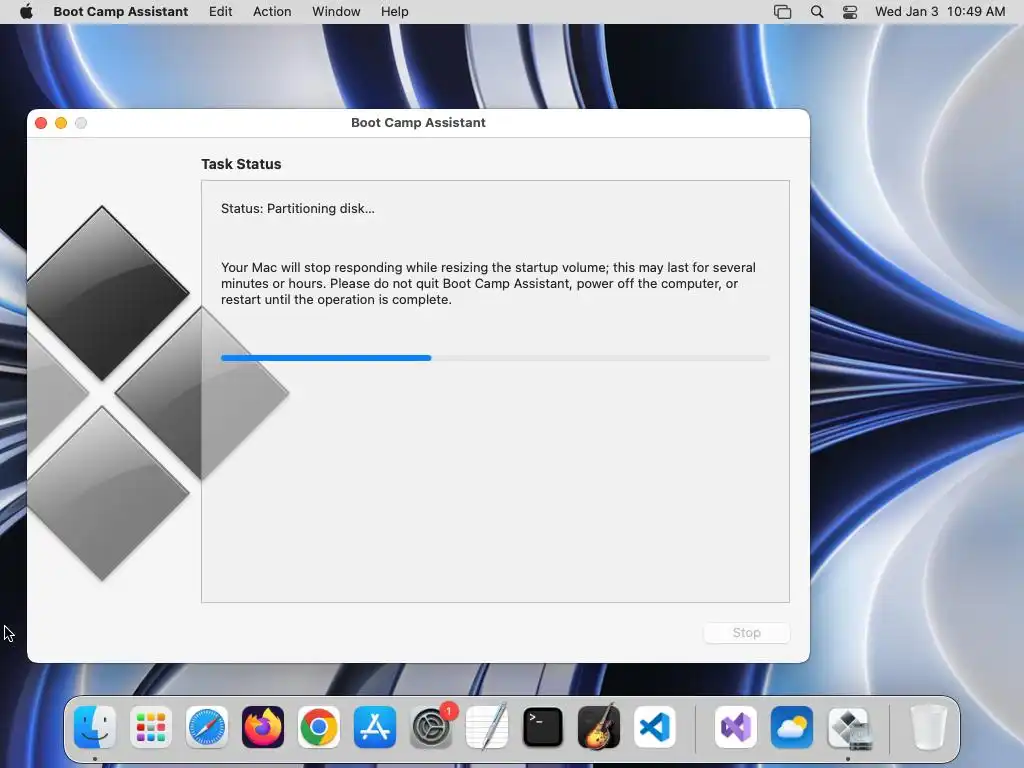Screen dimensions: 1024x768
Task: Open Finder from the Dock
Action: pyautogui.click(x=95, y=727)
